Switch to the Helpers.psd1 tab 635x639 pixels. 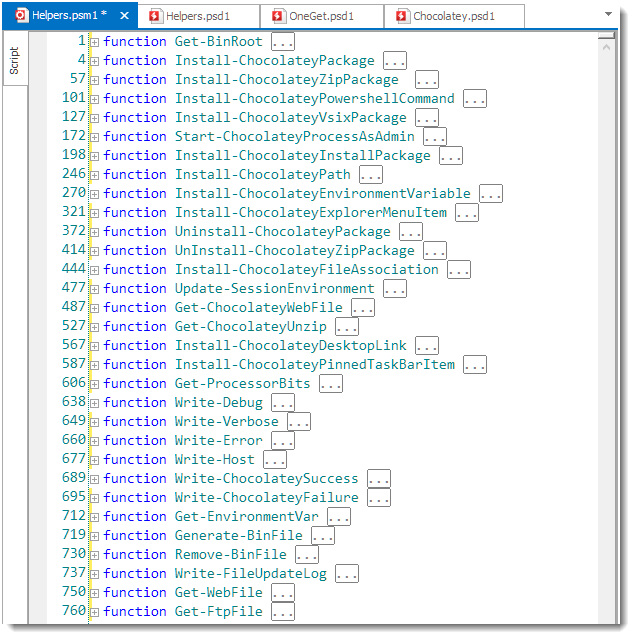[198, 16]
